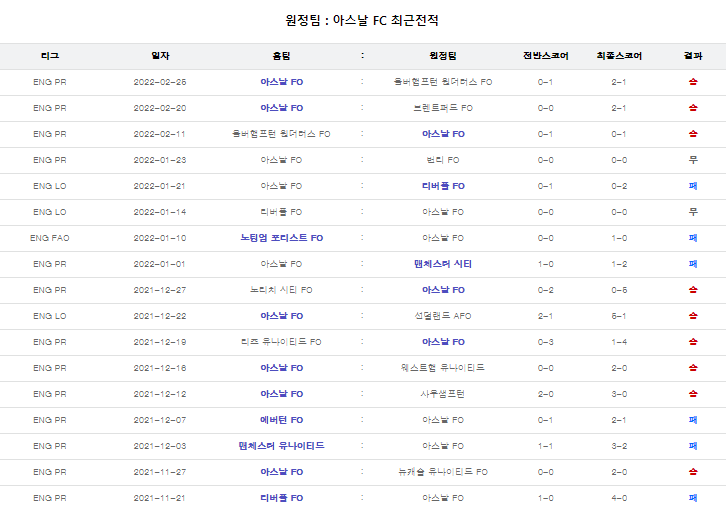This screenshot has height=508, width=726.
Task: Select the date 2021-11-21
Action: pos(160,498)
